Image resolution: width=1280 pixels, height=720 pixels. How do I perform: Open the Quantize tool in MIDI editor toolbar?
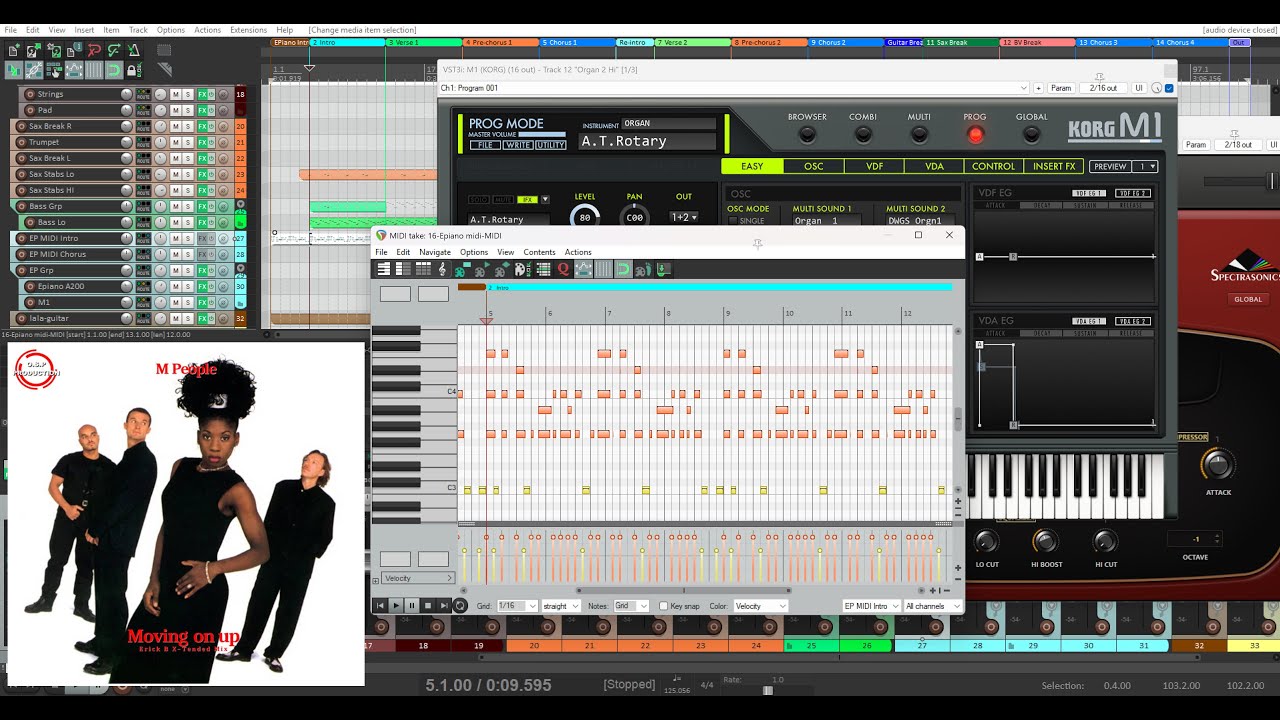pos(563,269)
